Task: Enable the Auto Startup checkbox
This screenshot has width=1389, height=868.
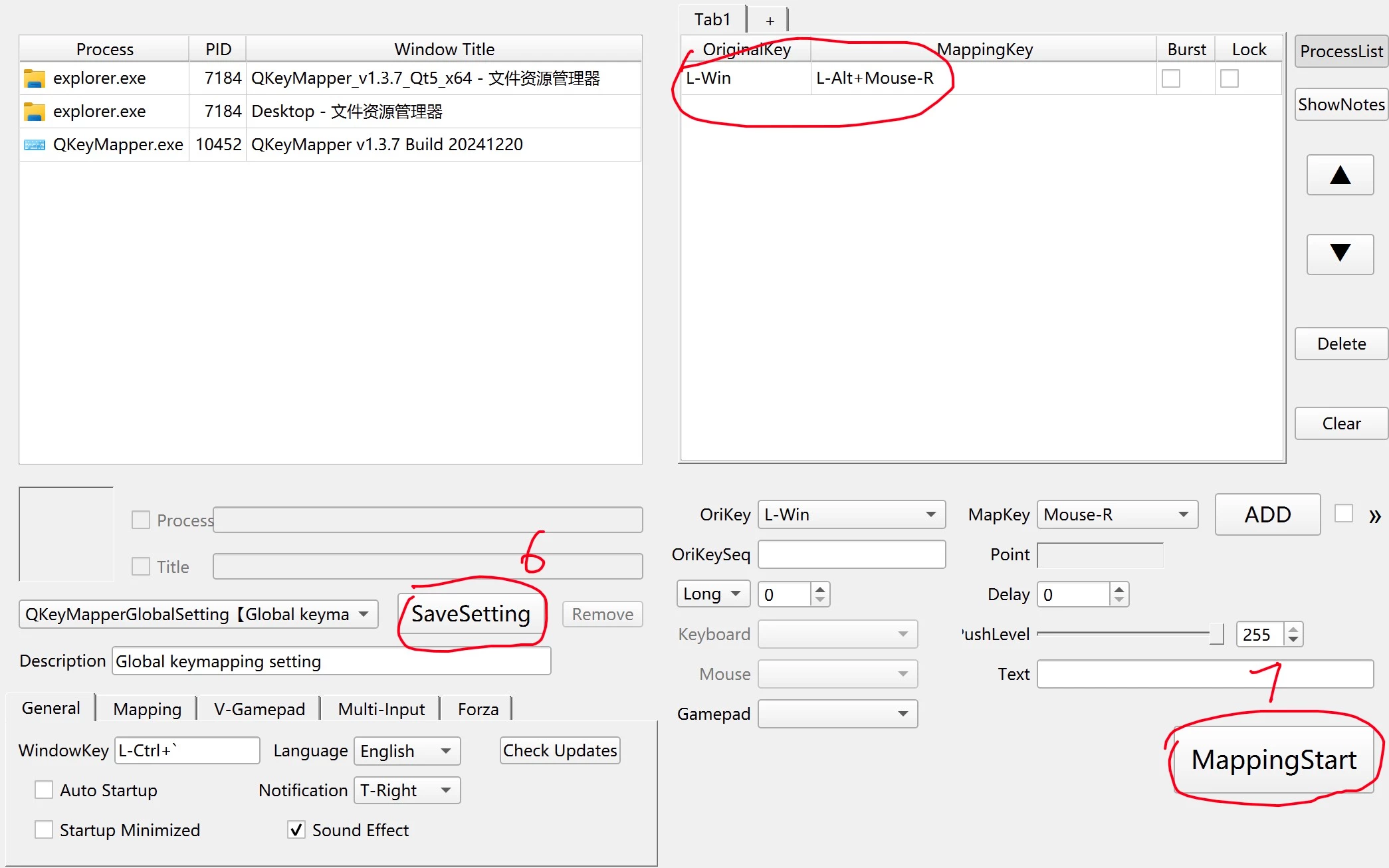Action: (x=44, y=790)
